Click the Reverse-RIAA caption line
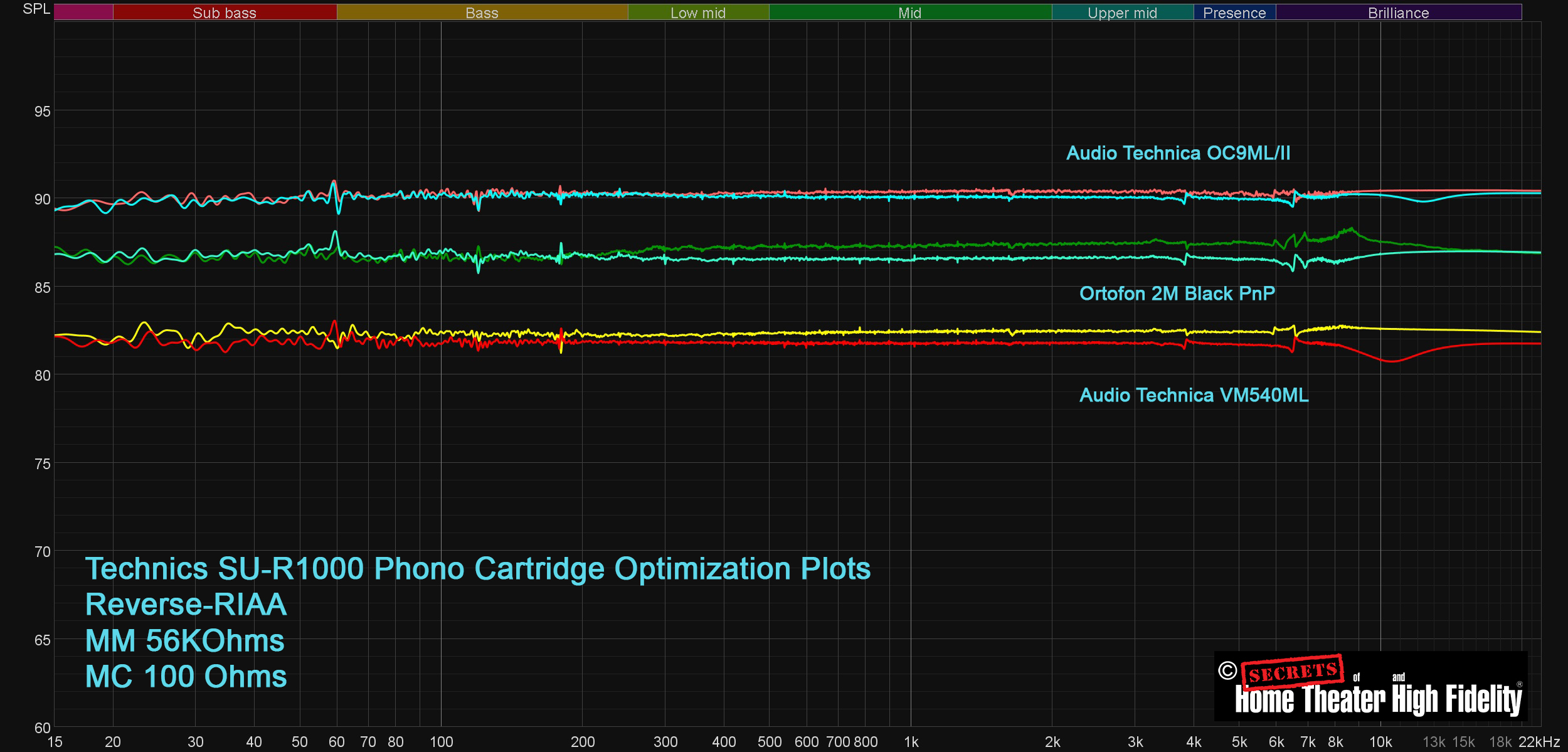 click(x=186, y=605)
